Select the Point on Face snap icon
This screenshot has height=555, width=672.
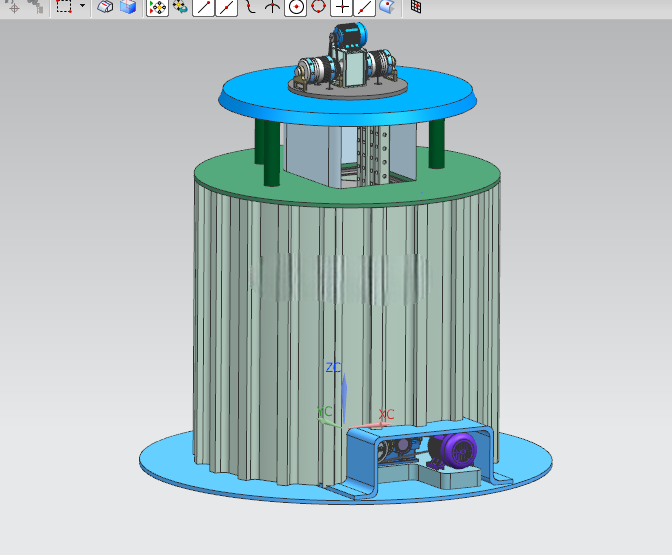(x=387, y=6)
